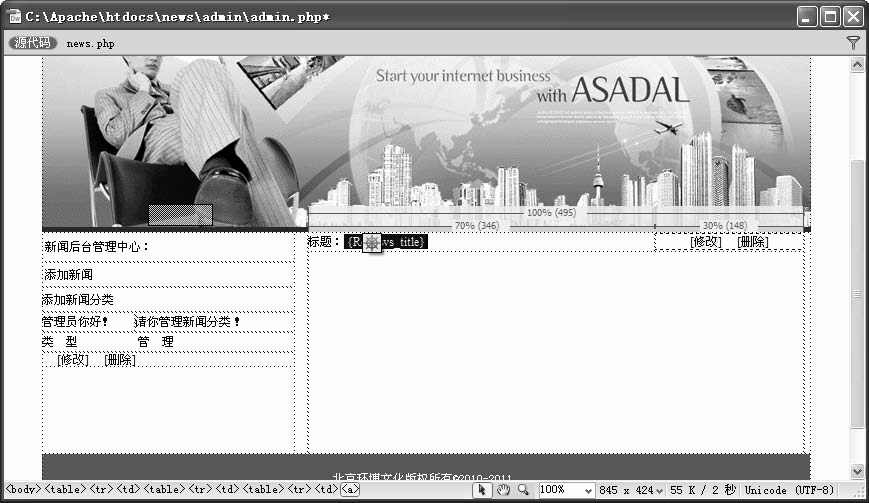Click the 30% (148) column width indicator

point(724,225)
